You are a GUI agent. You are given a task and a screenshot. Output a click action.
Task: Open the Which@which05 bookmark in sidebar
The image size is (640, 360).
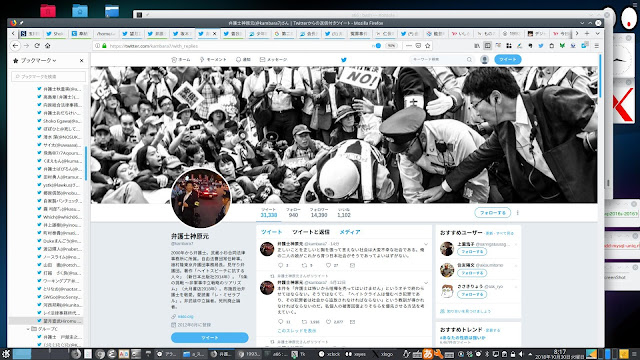click(60, 217)
